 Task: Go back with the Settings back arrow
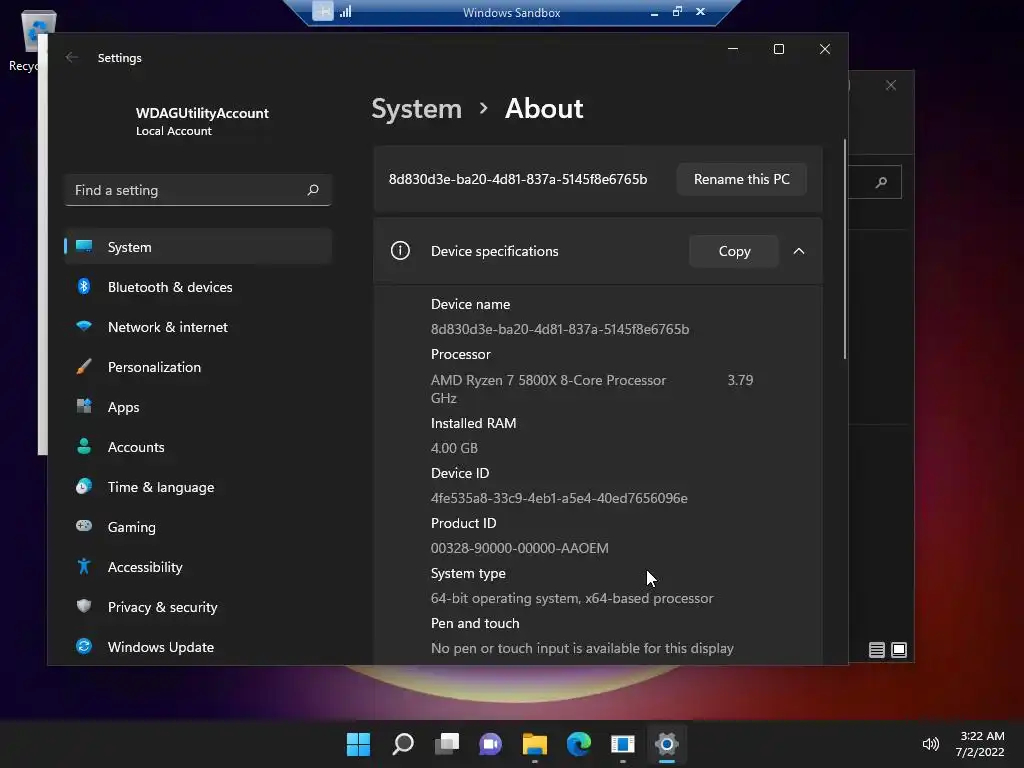point(72,57)
